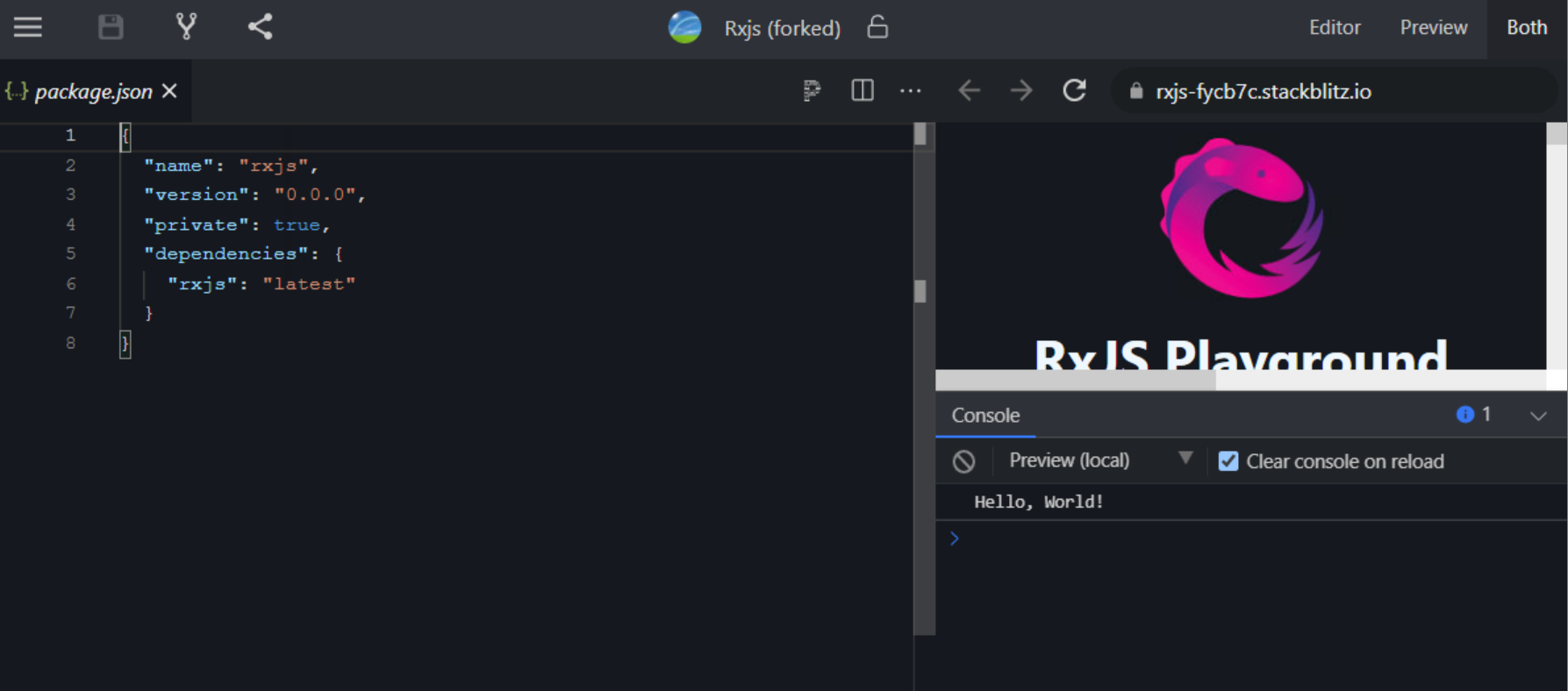The image size is (1568, 691).
Task: Go forward in the preview browser
Action: tap(1021, 90)
